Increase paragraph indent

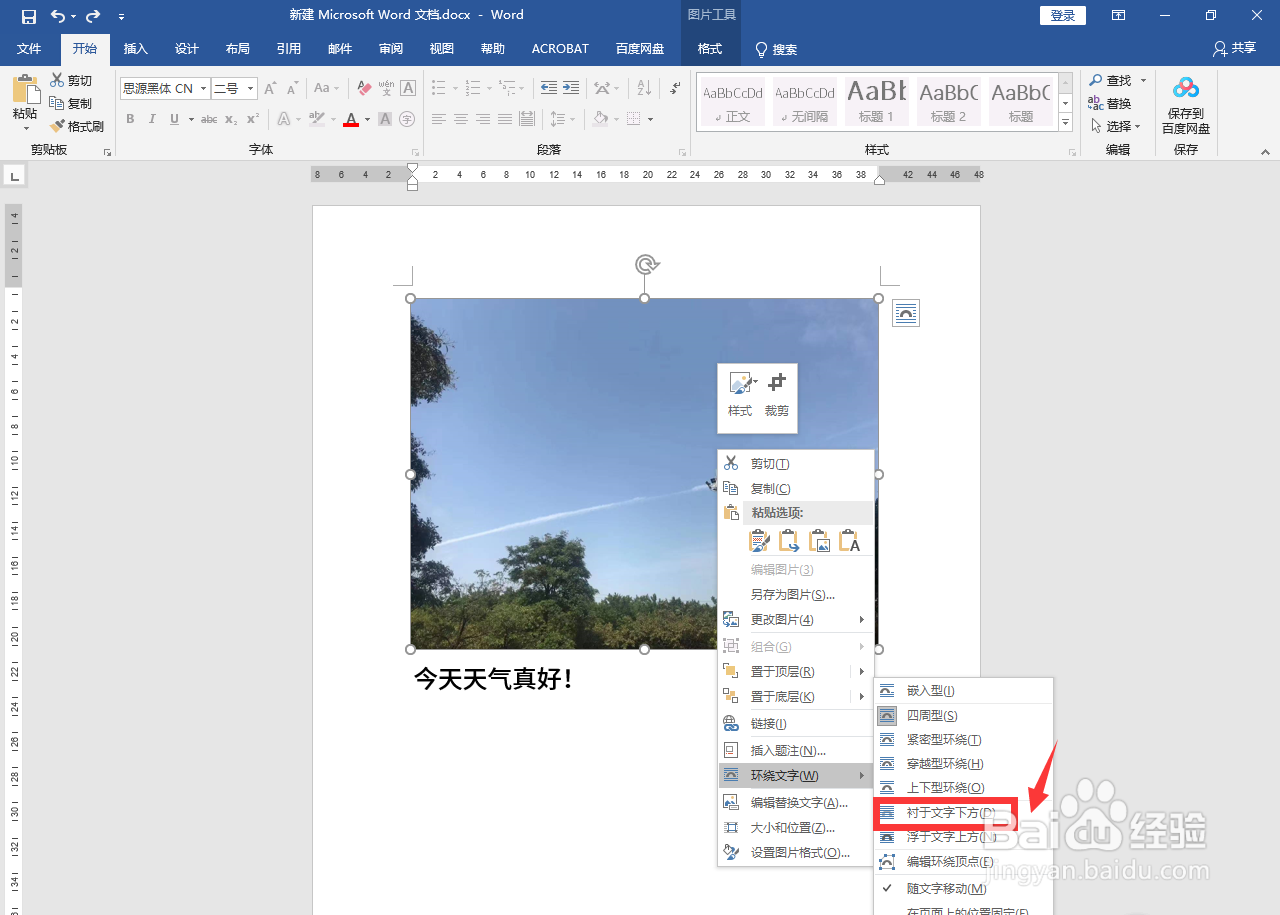click(x=571, y=88)
